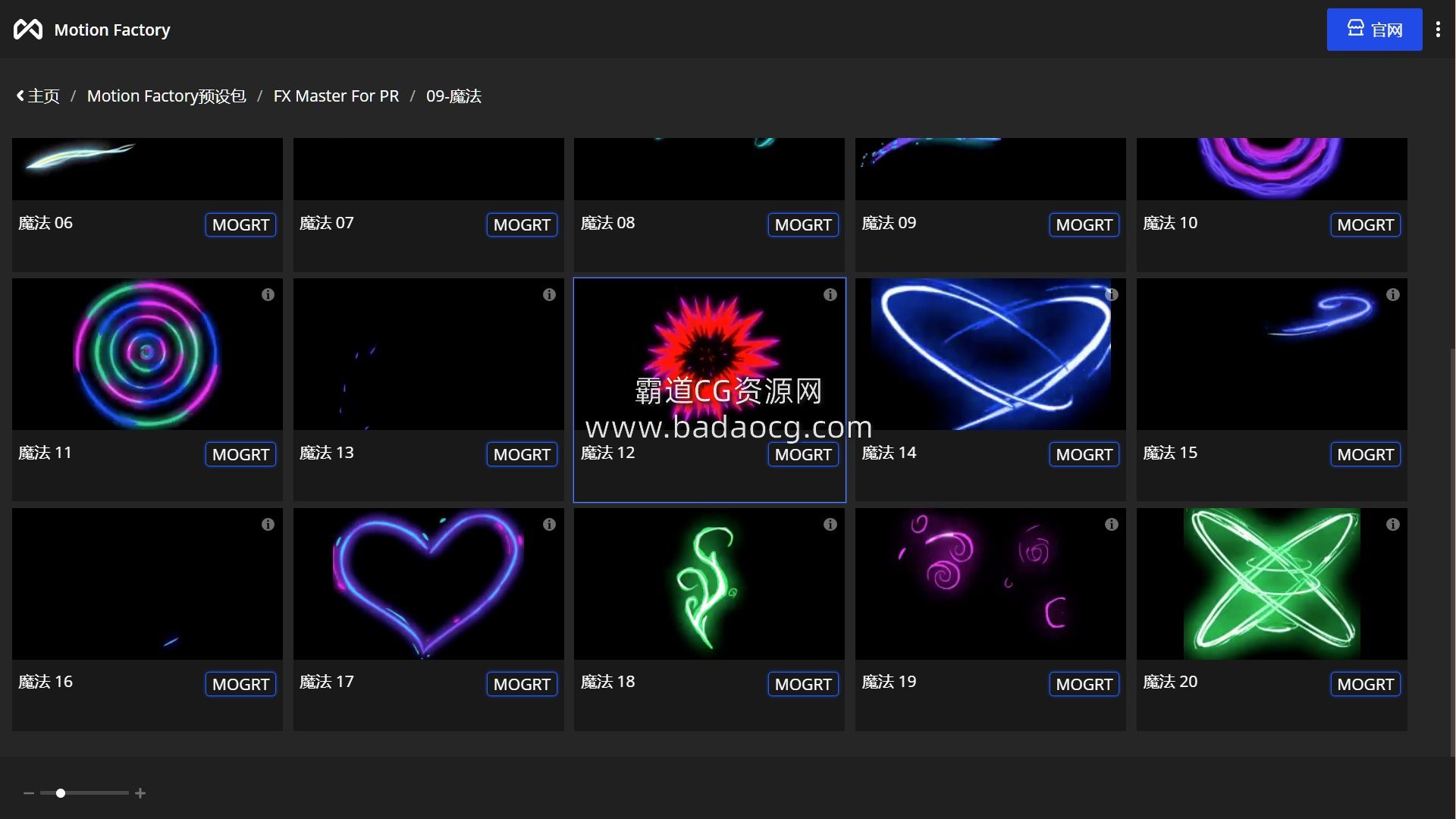Select the concentric rings thumbnail 魔法 11
Image resolution: width=1456 pixels, height=819 pixels.
coord(147,354)
